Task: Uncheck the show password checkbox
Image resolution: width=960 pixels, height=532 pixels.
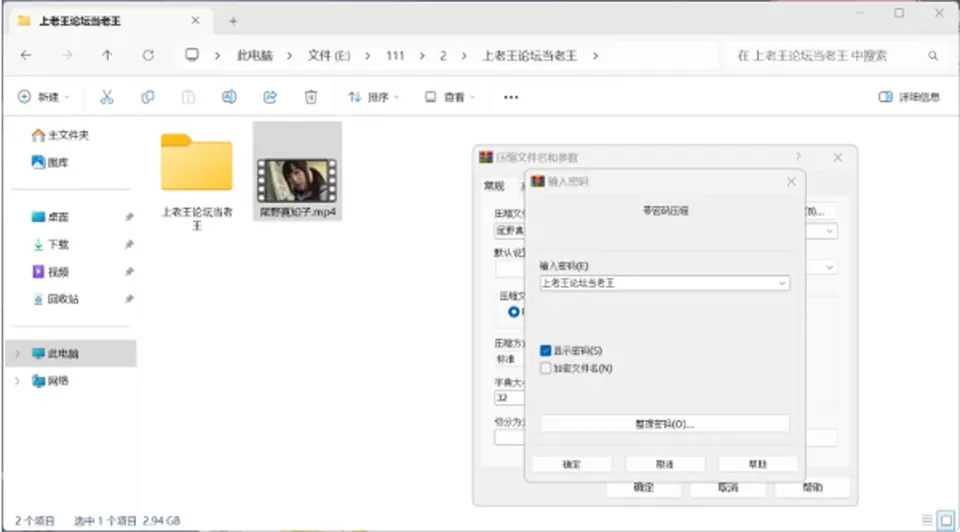Action: point(546,351)
